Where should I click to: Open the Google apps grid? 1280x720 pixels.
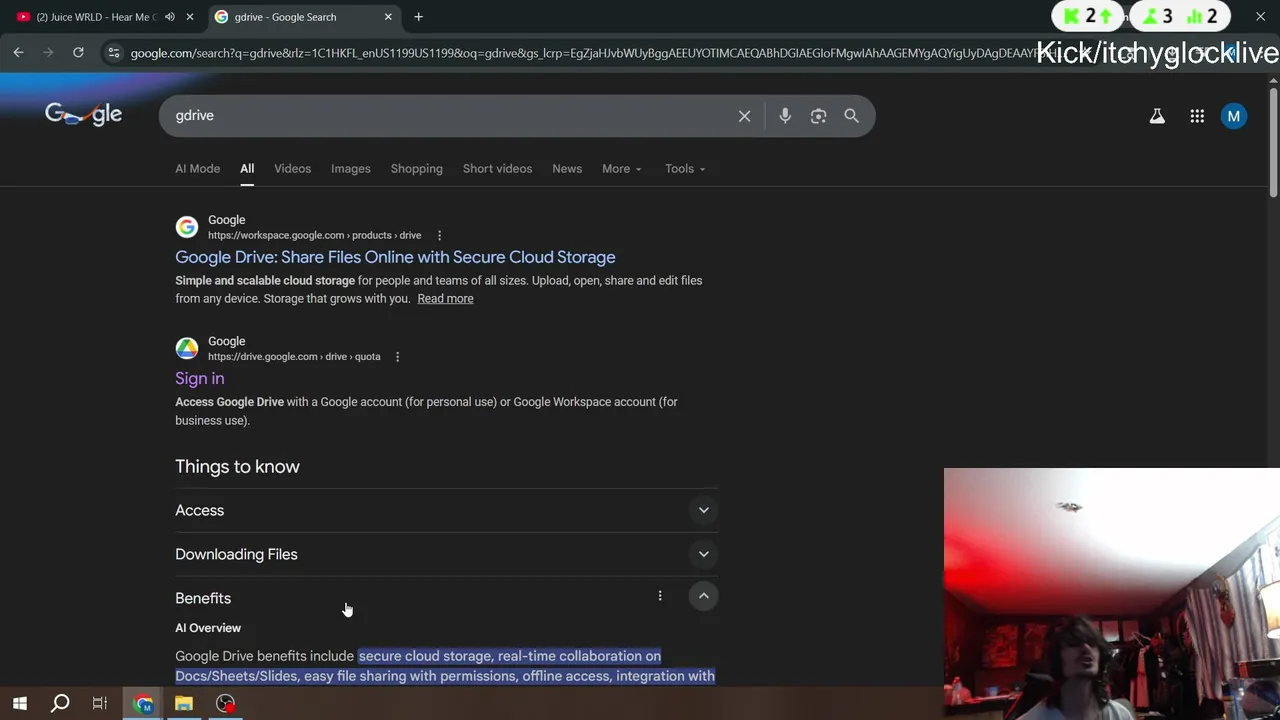point(1197,116)
